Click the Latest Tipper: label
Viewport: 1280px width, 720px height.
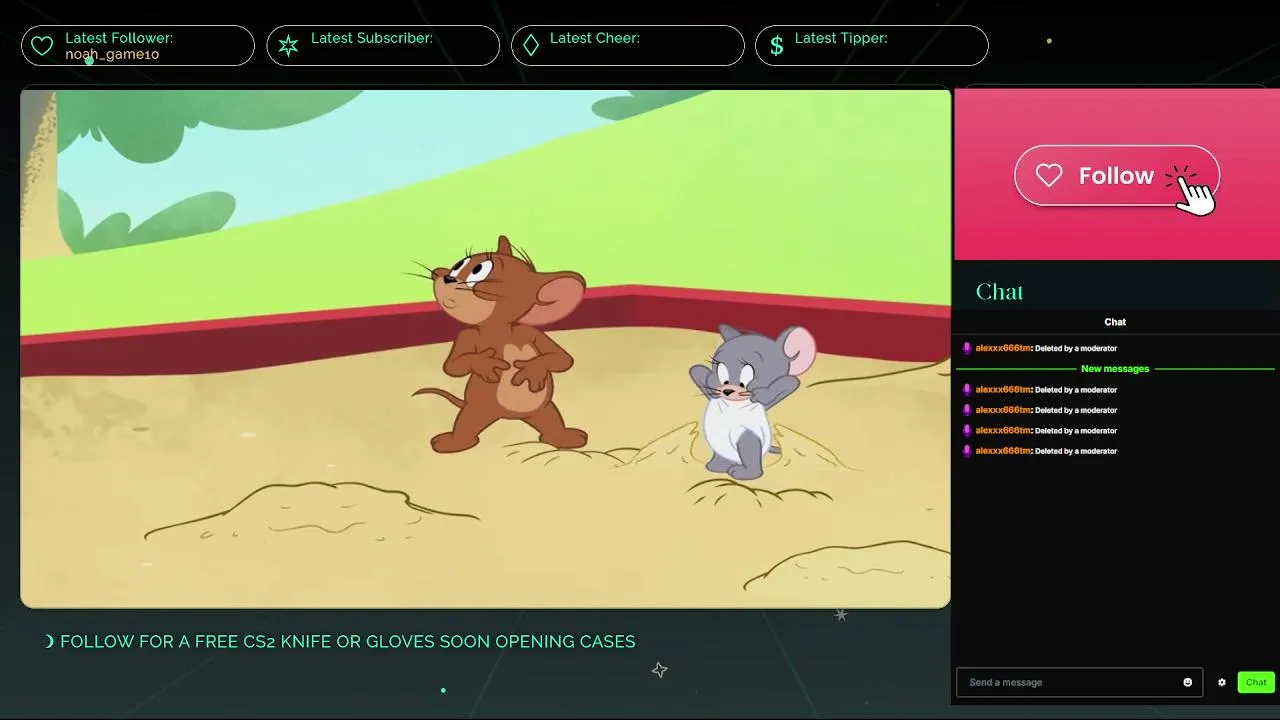[841, 38]
